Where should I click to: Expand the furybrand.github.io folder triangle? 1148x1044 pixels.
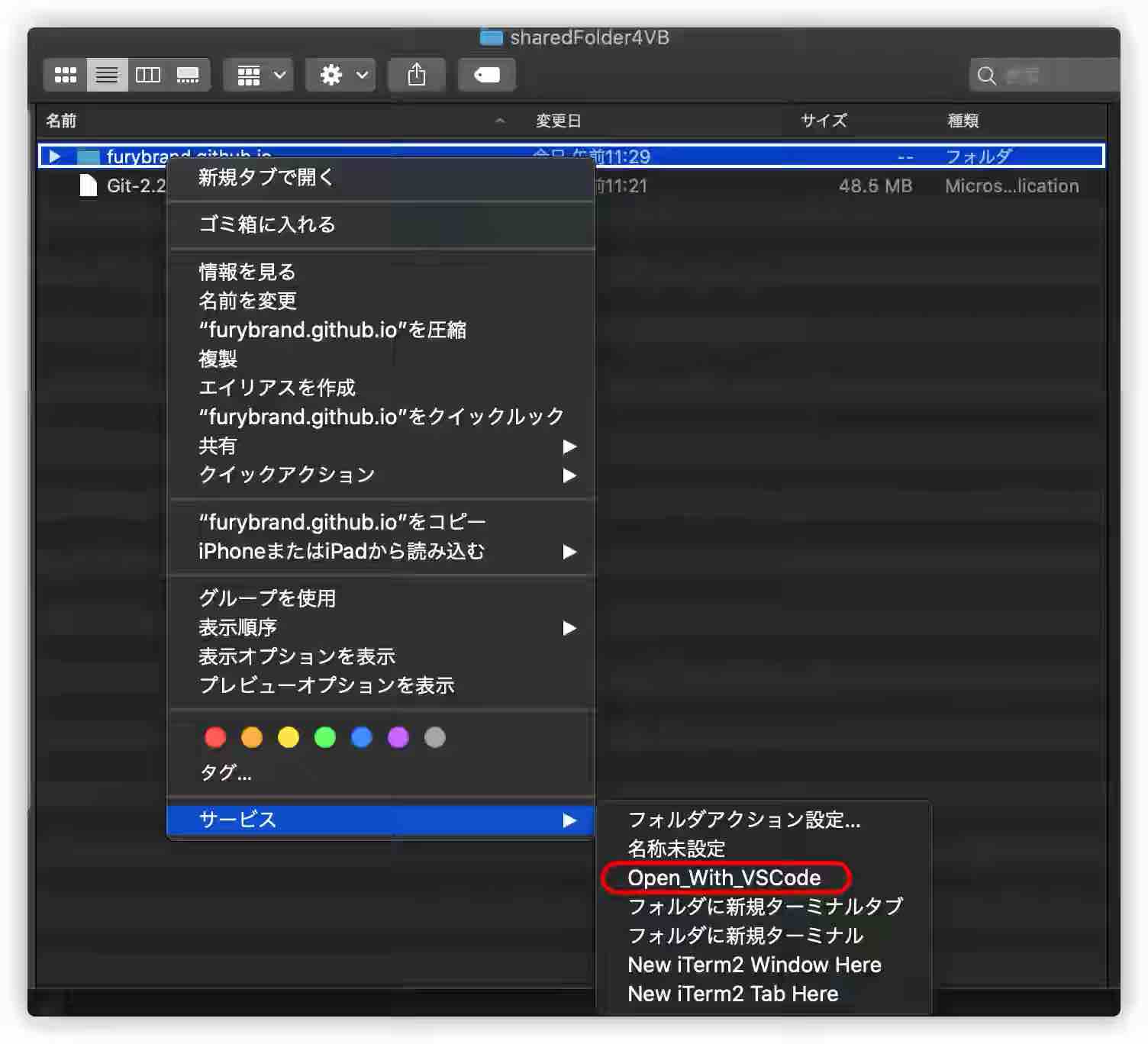(x=54, y=156)
